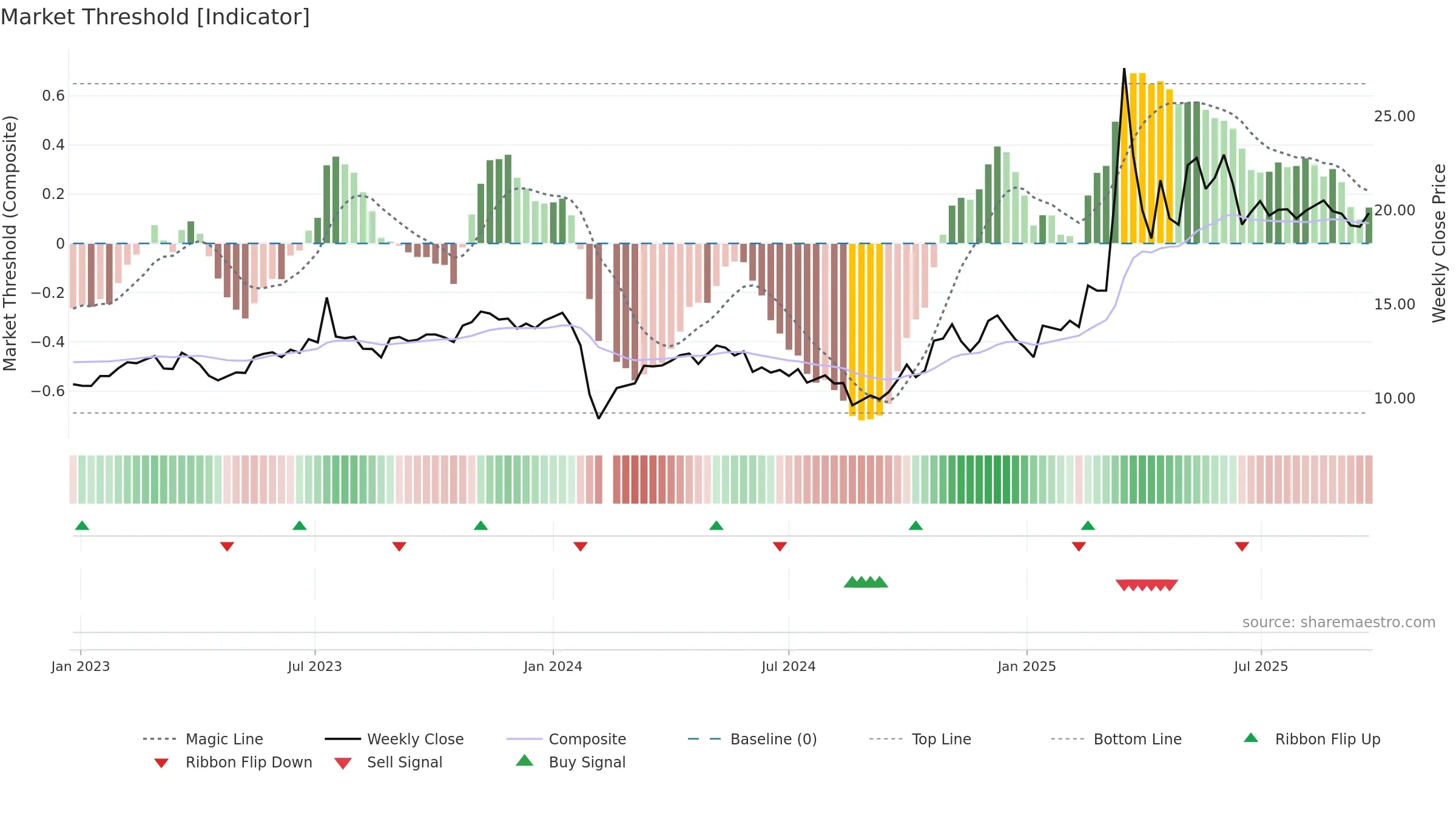Screen dimensions: 1456x819
Task: Click the Jul 2025 axis label
Action: tap(1261, 666)
